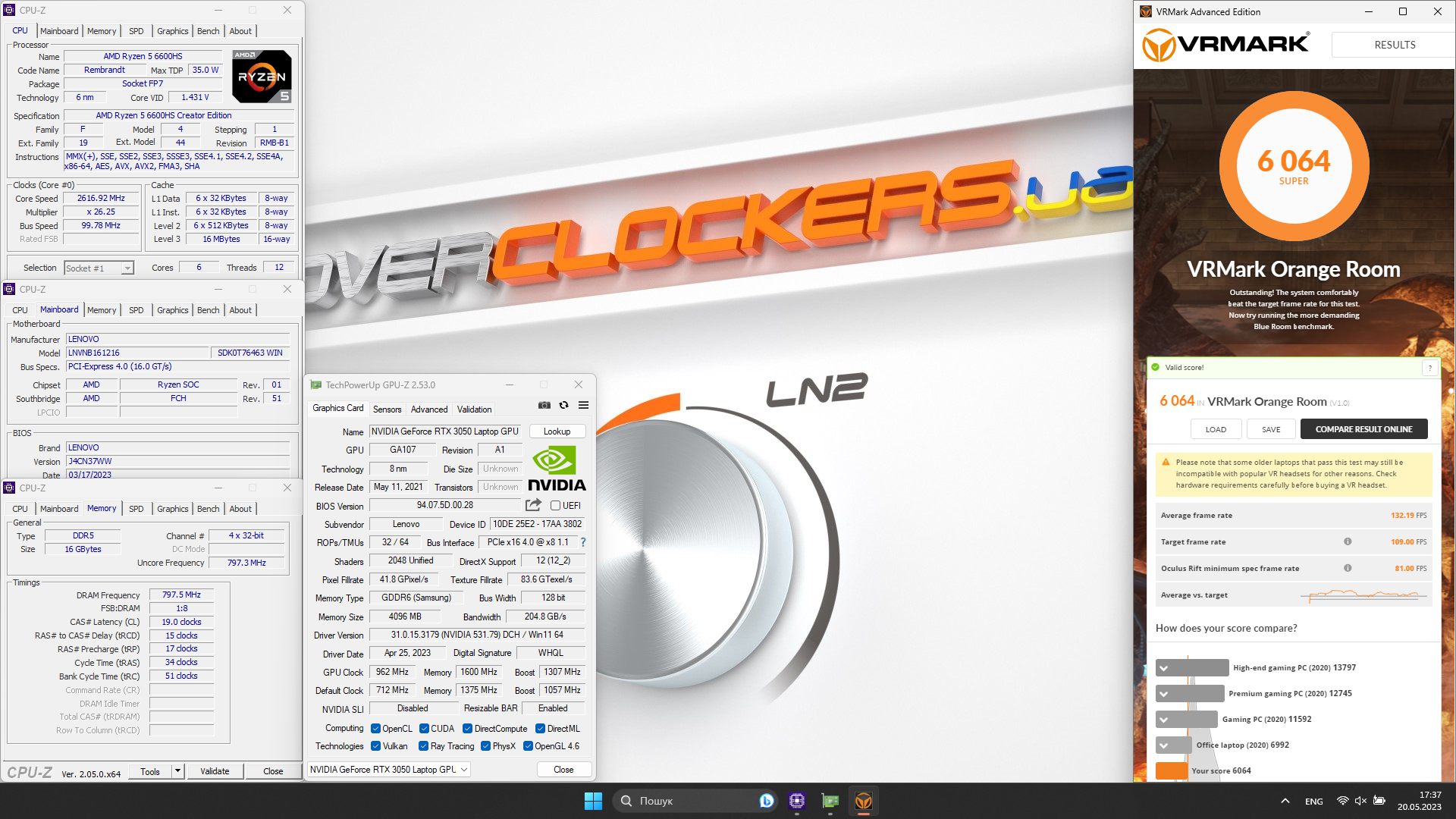1456x819 pixels.
Task: Click the Ryzen 5 processor logo
Action: [262, 77]
